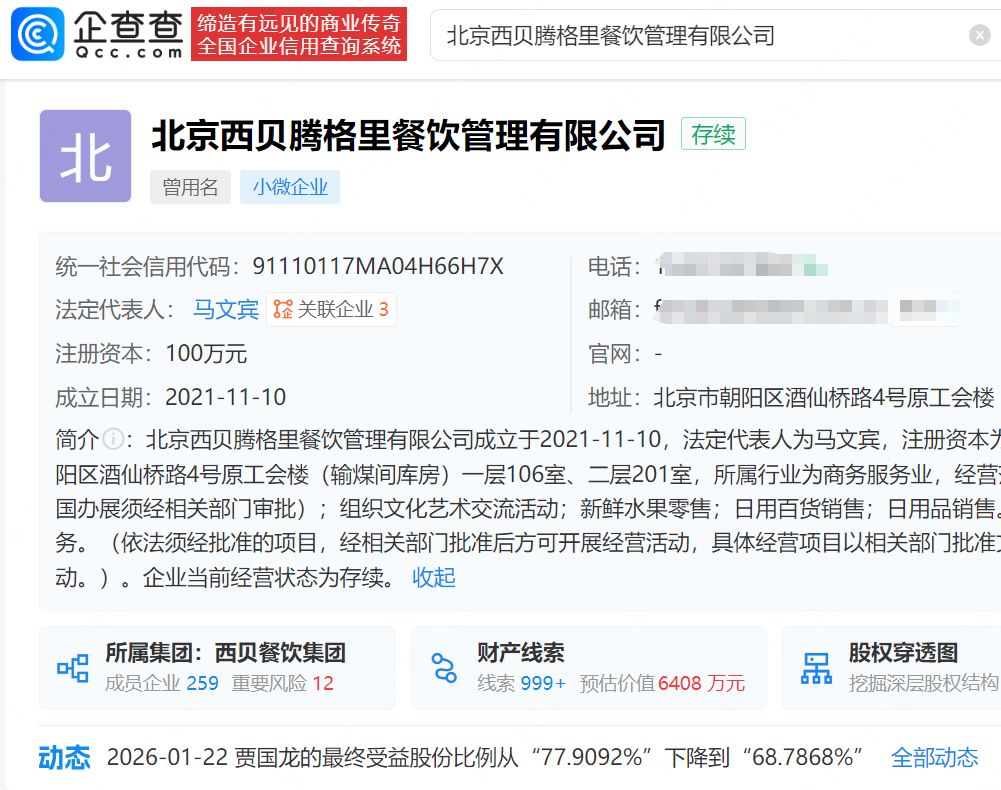Click the 动态 section label
This screenshot has width=1001, height=790.
tap(64, 757)
